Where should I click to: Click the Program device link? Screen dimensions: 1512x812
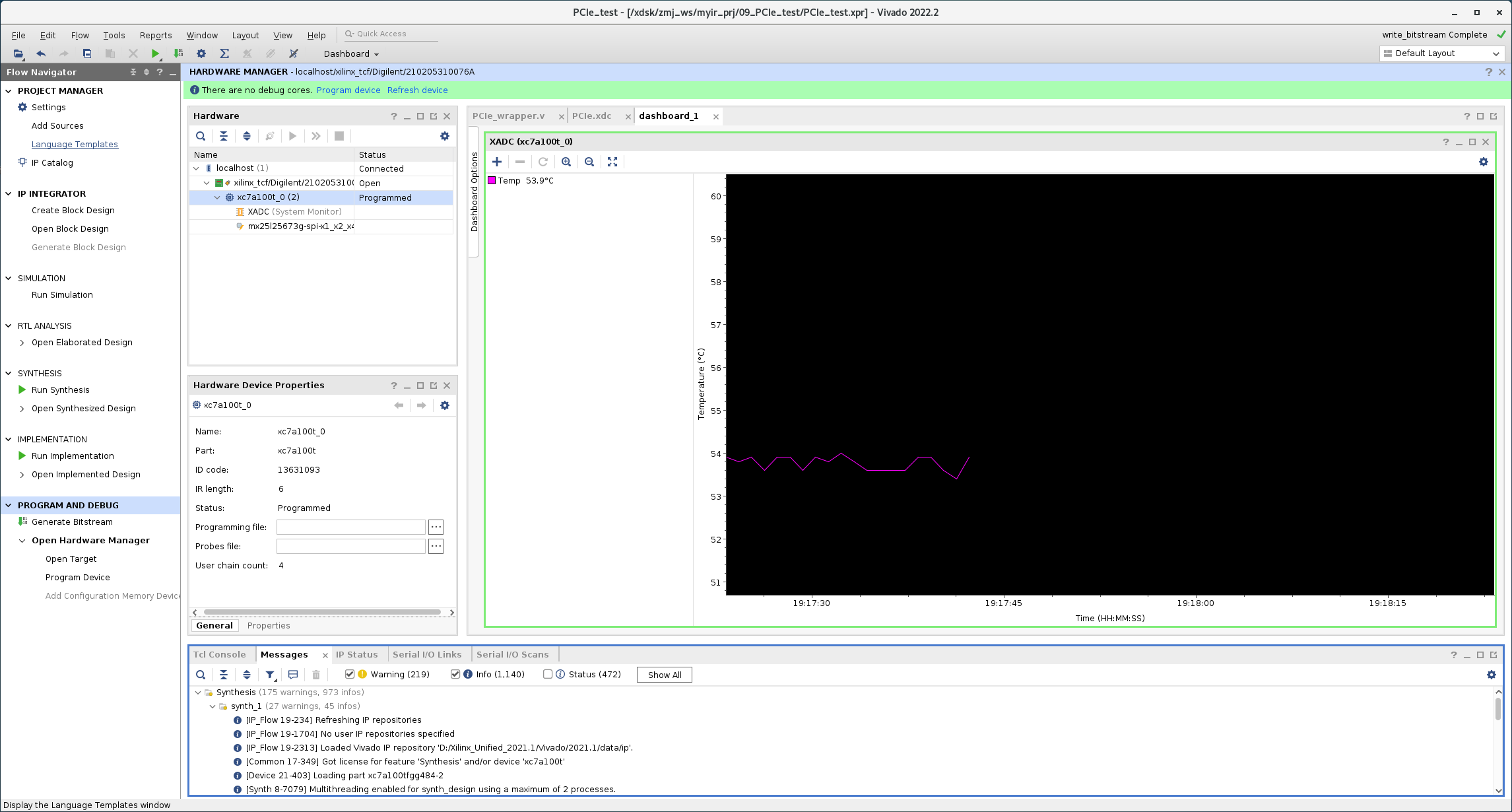[x=348, y=90]
